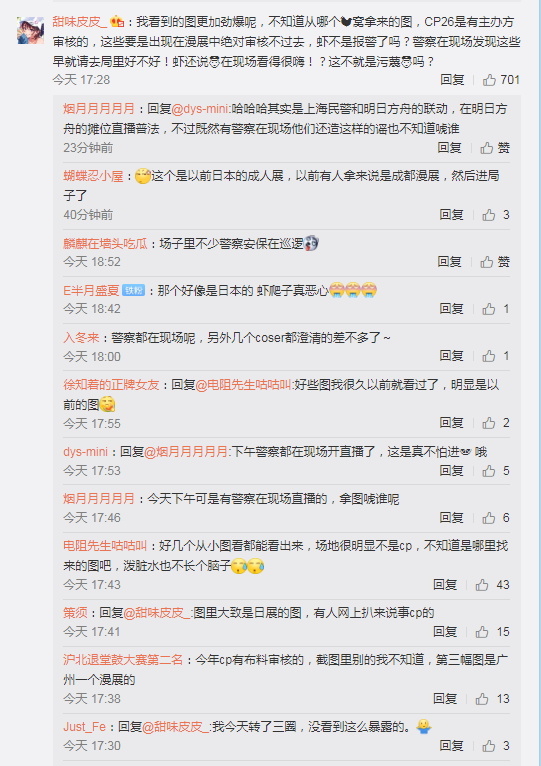This screenshot has width=541, height=766.
Task: Like 沪北退堂鼓大赛第二名's comment with 13 likes
Action: (493, 699)
